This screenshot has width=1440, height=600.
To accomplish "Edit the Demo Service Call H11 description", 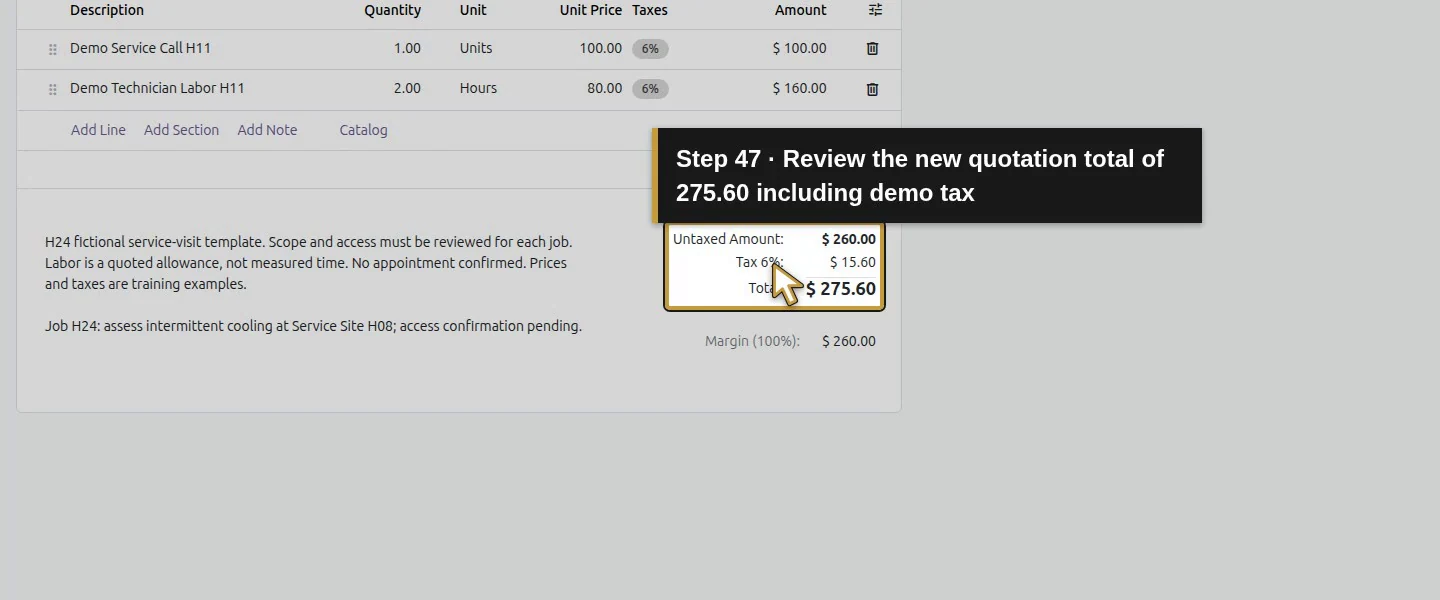I will point(140,48).
